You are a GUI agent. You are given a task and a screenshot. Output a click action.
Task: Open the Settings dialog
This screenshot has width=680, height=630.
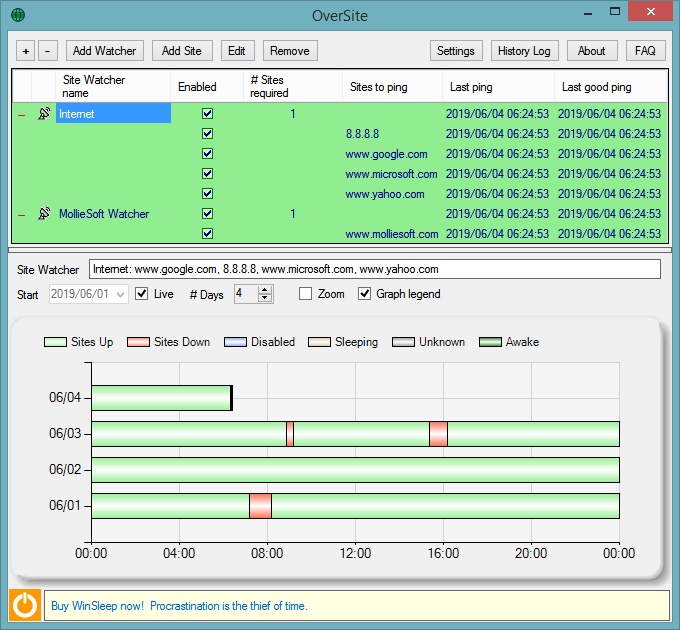tap(456, 51)
